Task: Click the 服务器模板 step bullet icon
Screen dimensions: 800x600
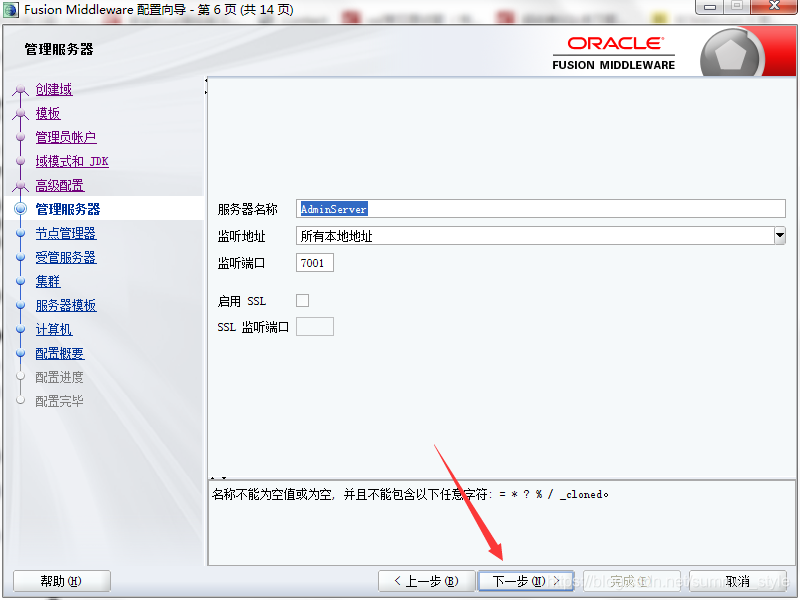Action: (x=20, y=305)
